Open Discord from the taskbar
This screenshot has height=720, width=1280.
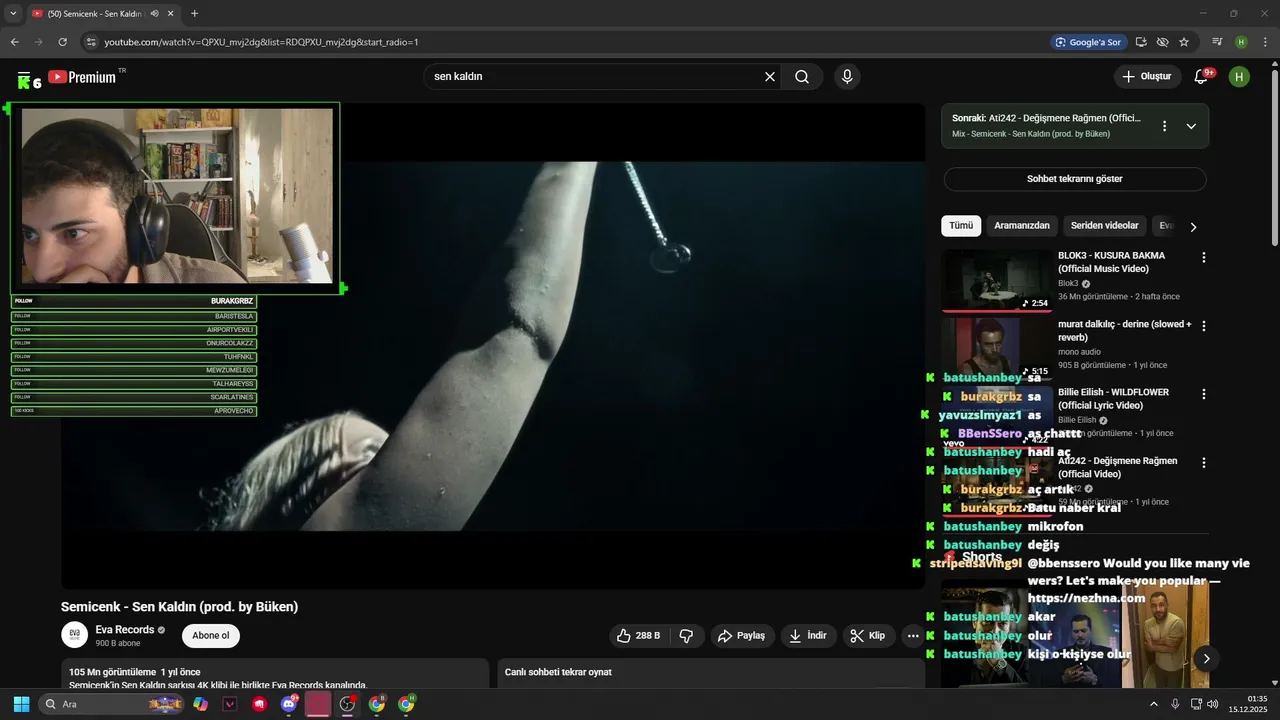(289, 704)
